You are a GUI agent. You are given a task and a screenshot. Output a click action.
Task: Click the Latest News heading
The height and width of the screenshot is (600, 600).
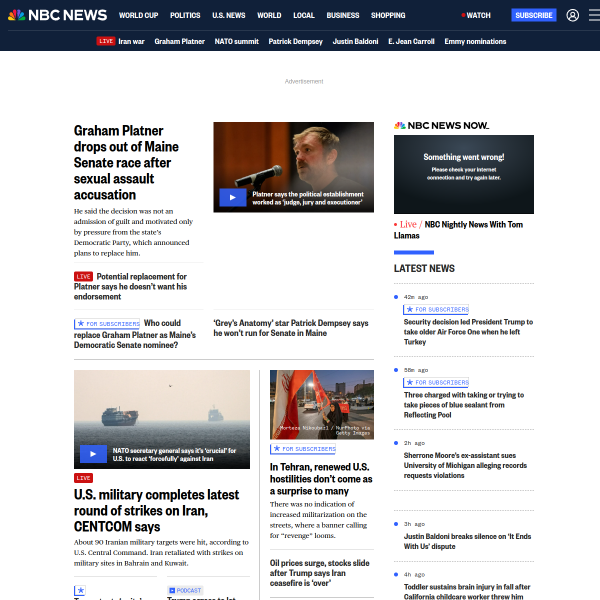(x=424, y=269)
